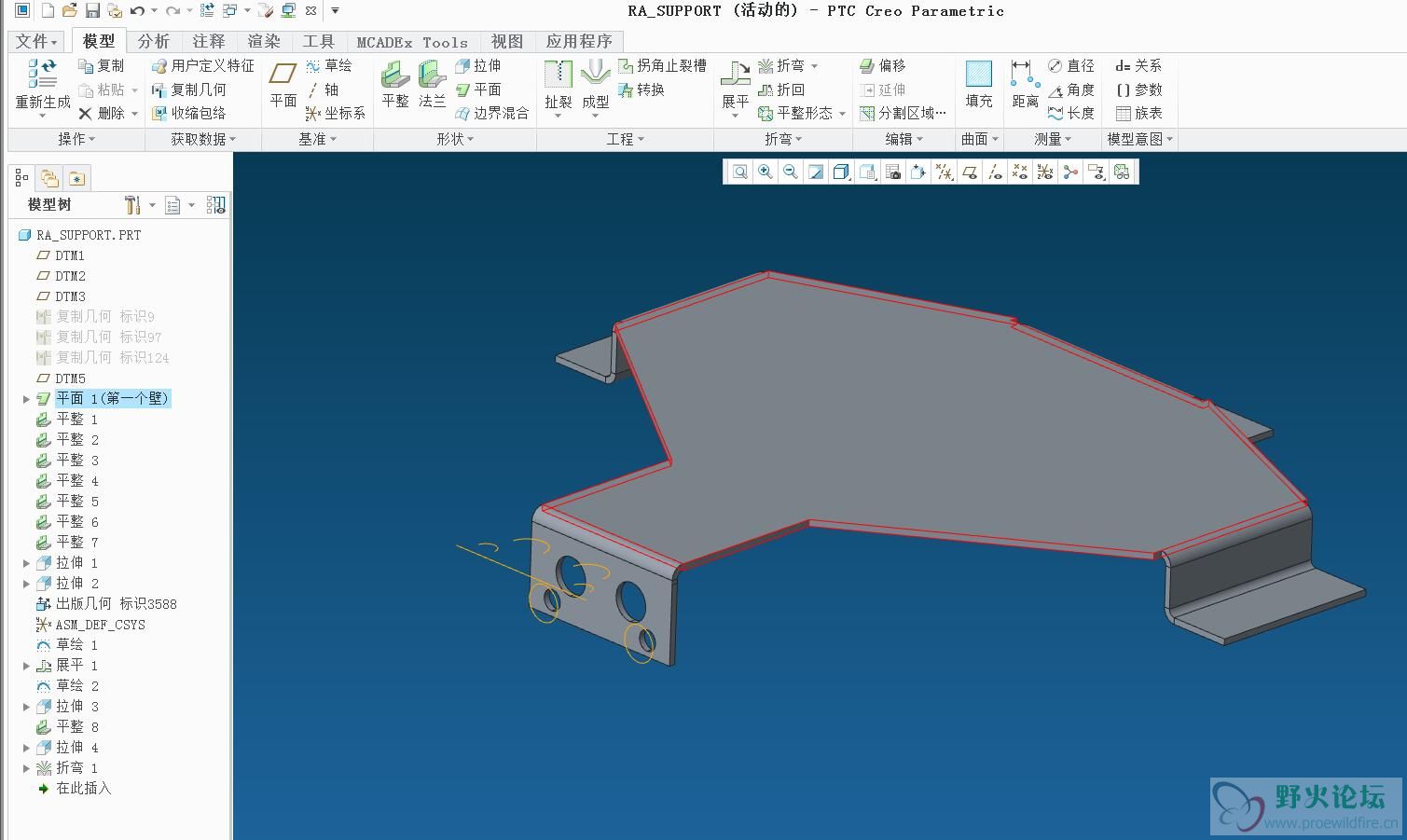The height and width of the screenshot is (840, 1407).
Task: Switch to the 应用程序 ribbon tab
Action: [x=579, y=41]
